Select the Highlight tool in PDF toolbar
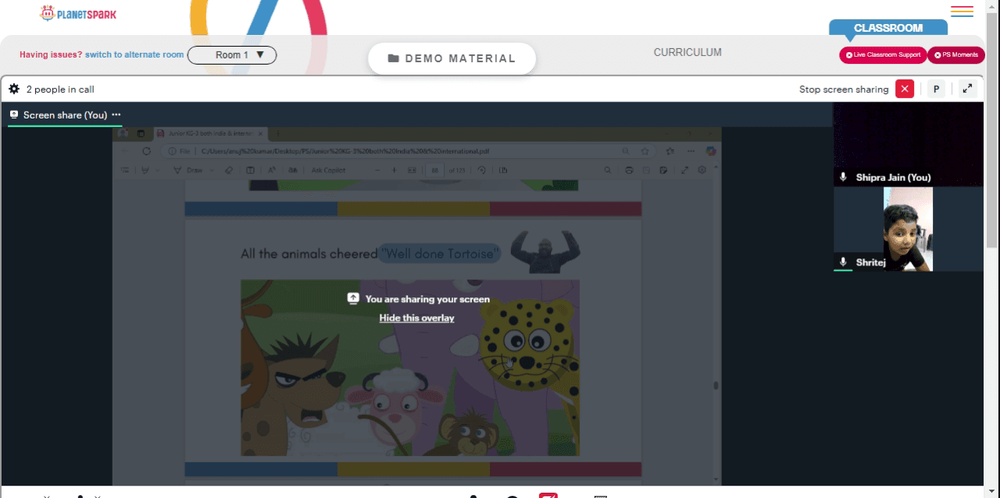The width and height of the screenshot is (1000, 498). [x=145, y=170]
